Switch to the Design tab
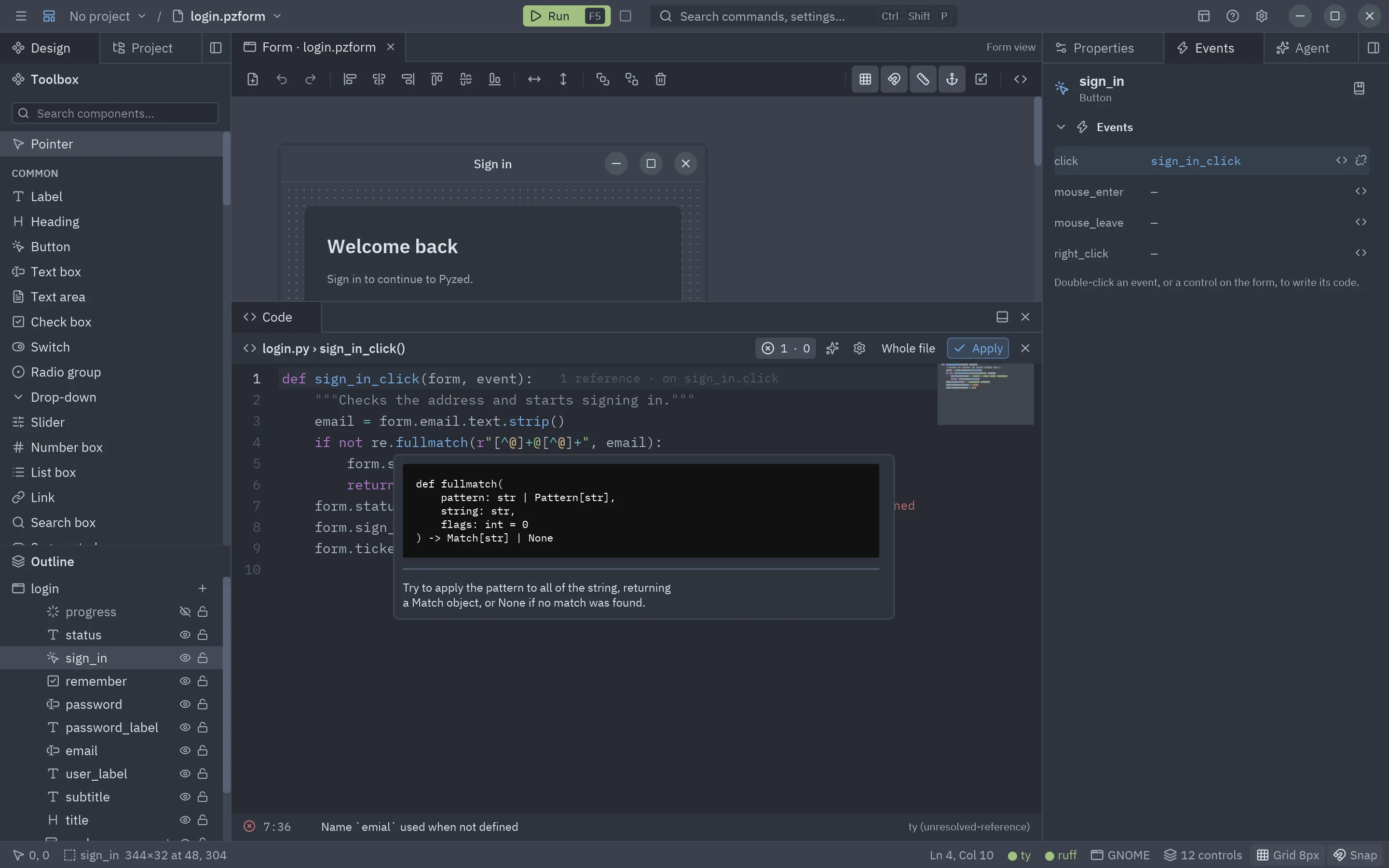 coord(50,48)
